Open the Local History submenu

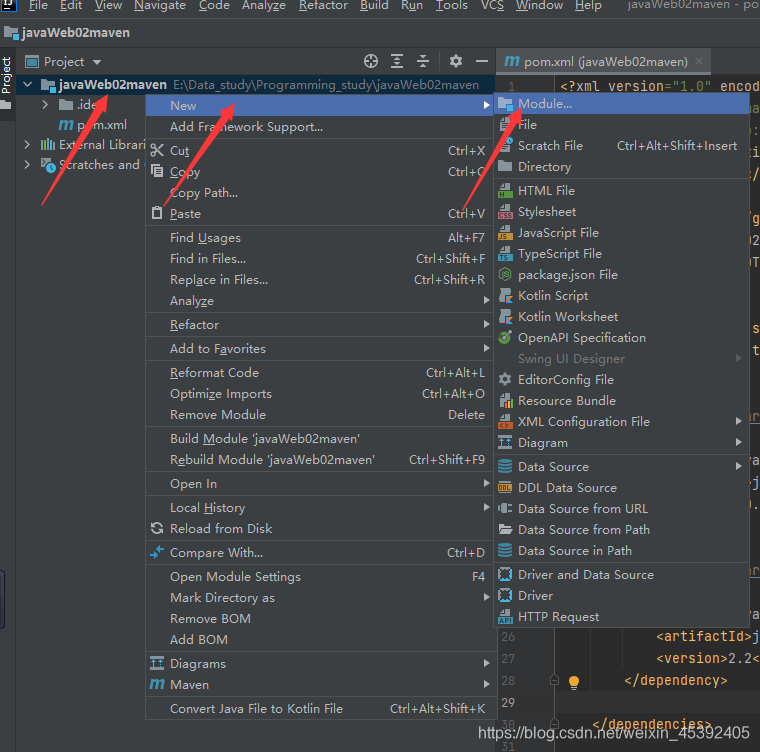click(x=319, y=507)
